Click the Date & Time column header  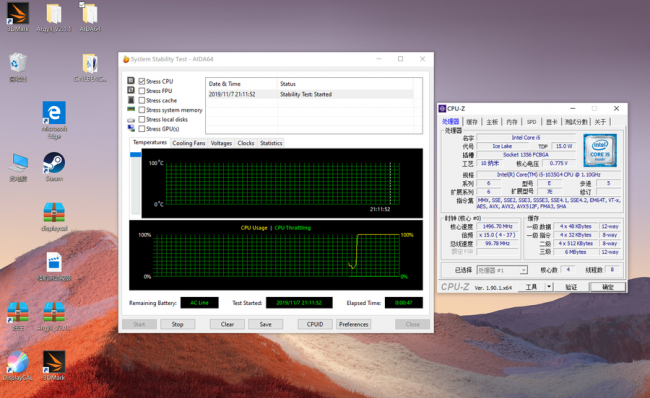coord(241,84)
